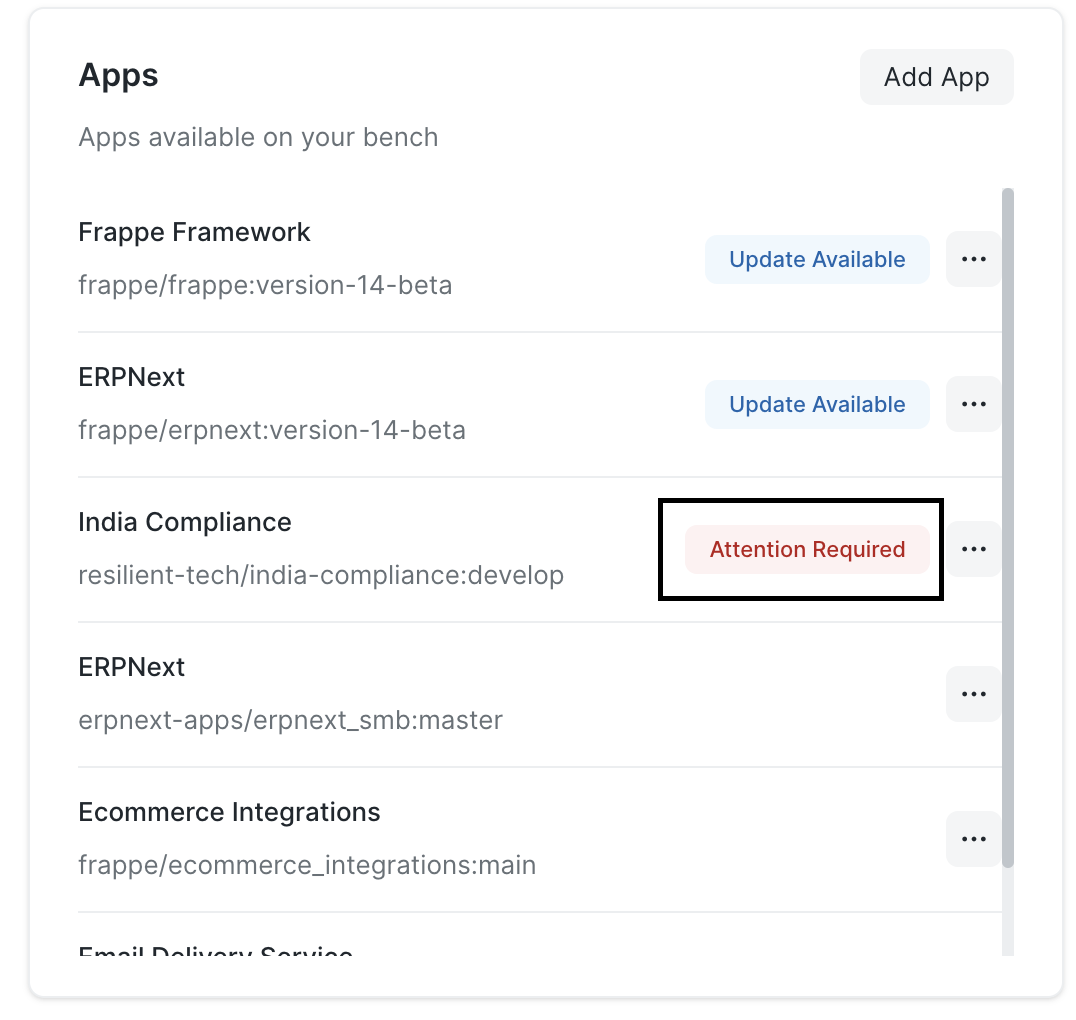The width and height of the screenshot is (1076, 1020).
Task: Select the partially visible Email Delivery Service row
Action: tap(215, 949)
